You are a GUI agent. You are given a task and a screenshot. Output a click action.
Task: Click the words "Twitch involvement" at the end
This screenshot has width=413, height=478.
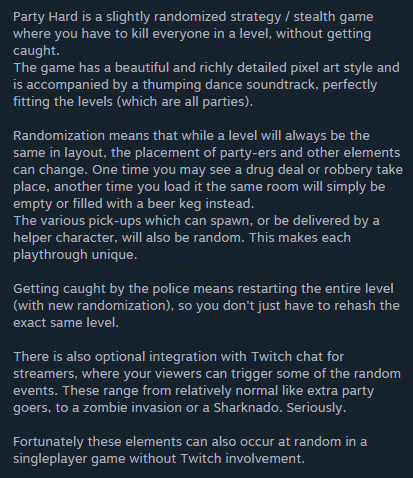[243, 459]
